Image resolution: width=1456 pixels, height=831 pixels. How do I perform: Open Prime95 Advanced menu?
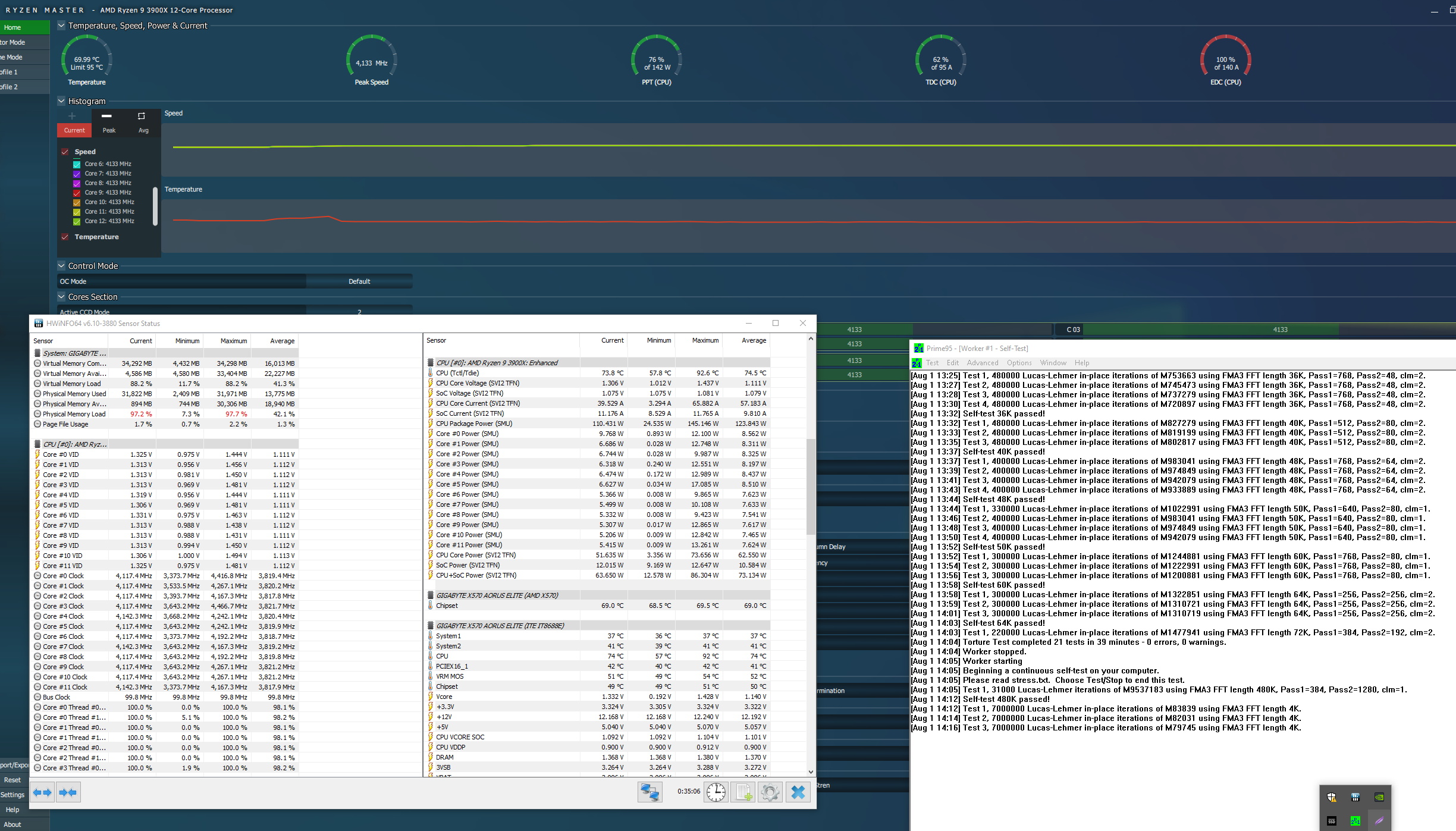[x=983, y=363]
